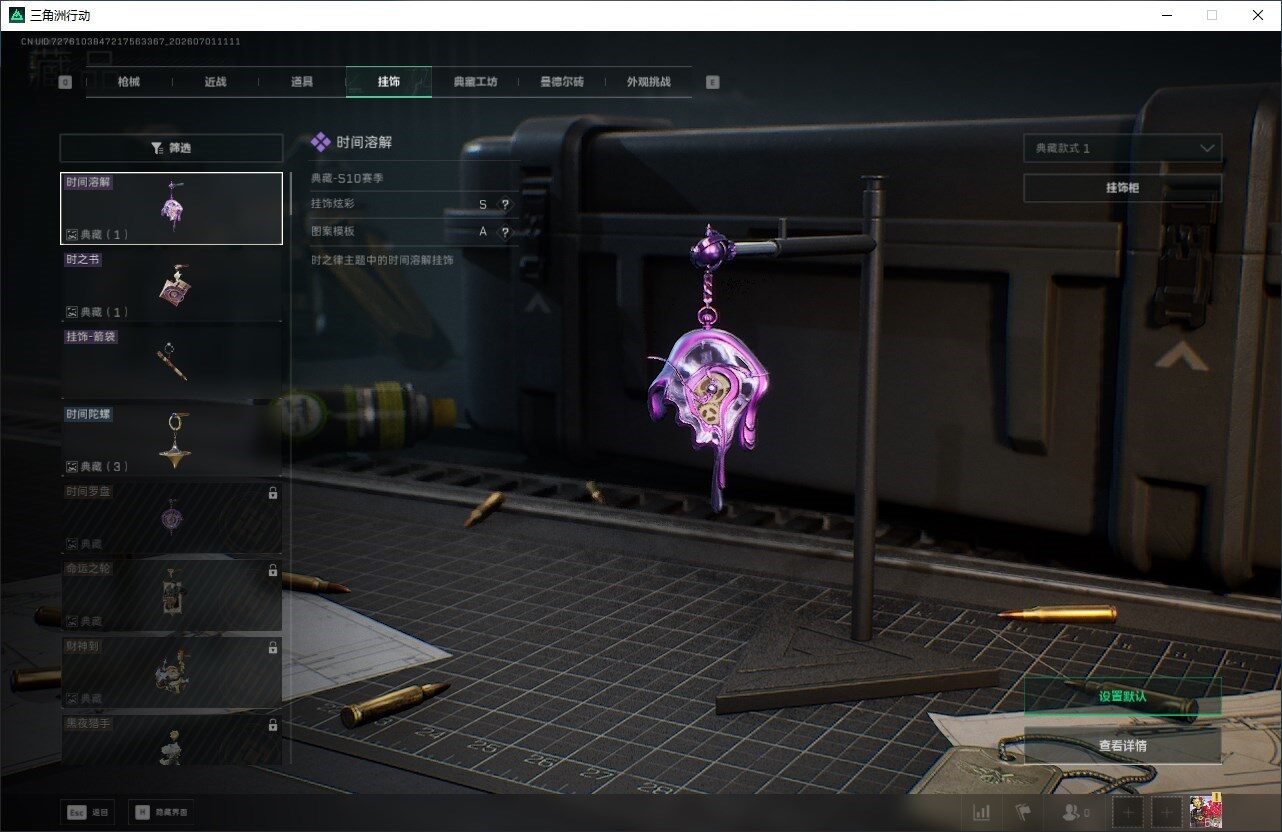This screenshot has width=1282, height=832.
Task: Click the Esc 返回 button
Action: click(88, 812)
